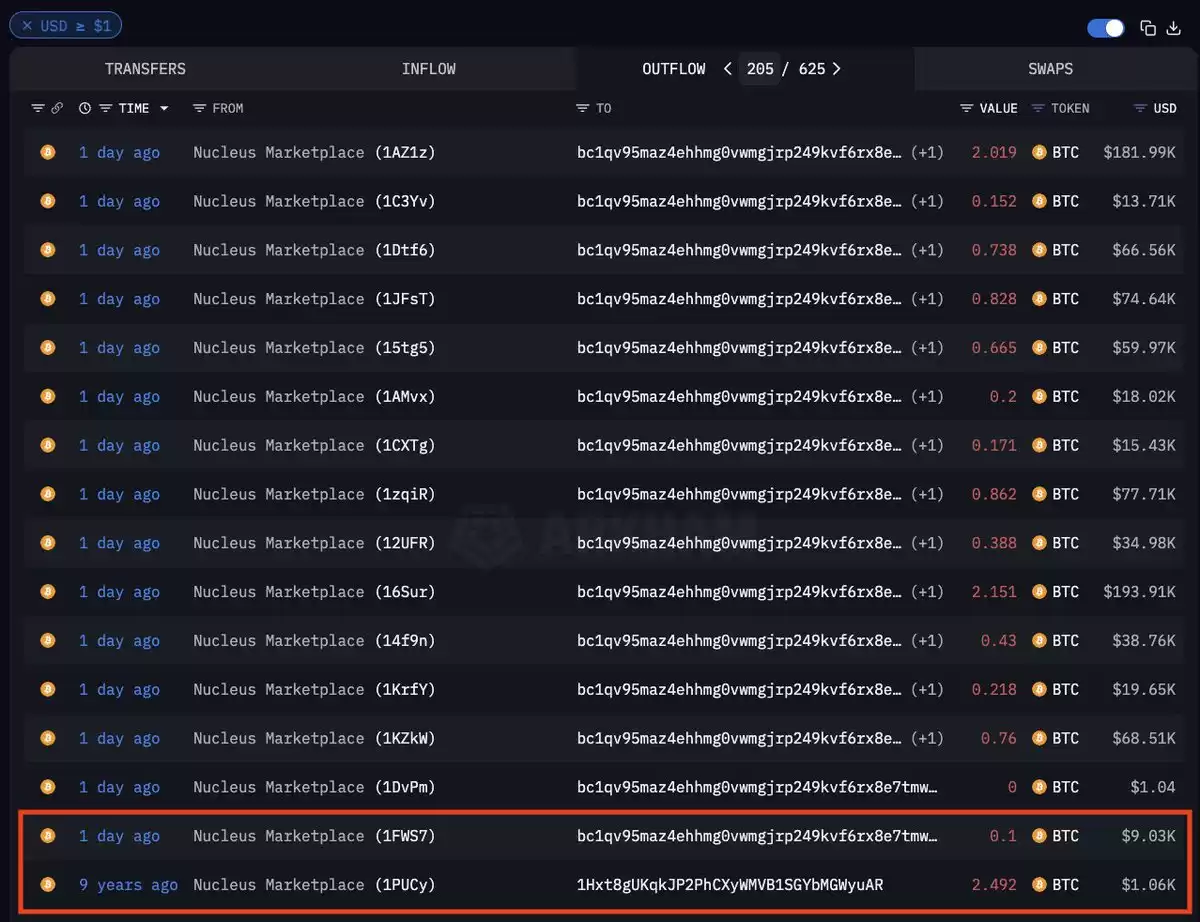Open recipient address 1Hxt8gUKqkJP2PhCXyWMVB1SGYbMGWyuAR
Viewport: 1200px width, 922px height.
pyautogui.click(x=730, y=885)
